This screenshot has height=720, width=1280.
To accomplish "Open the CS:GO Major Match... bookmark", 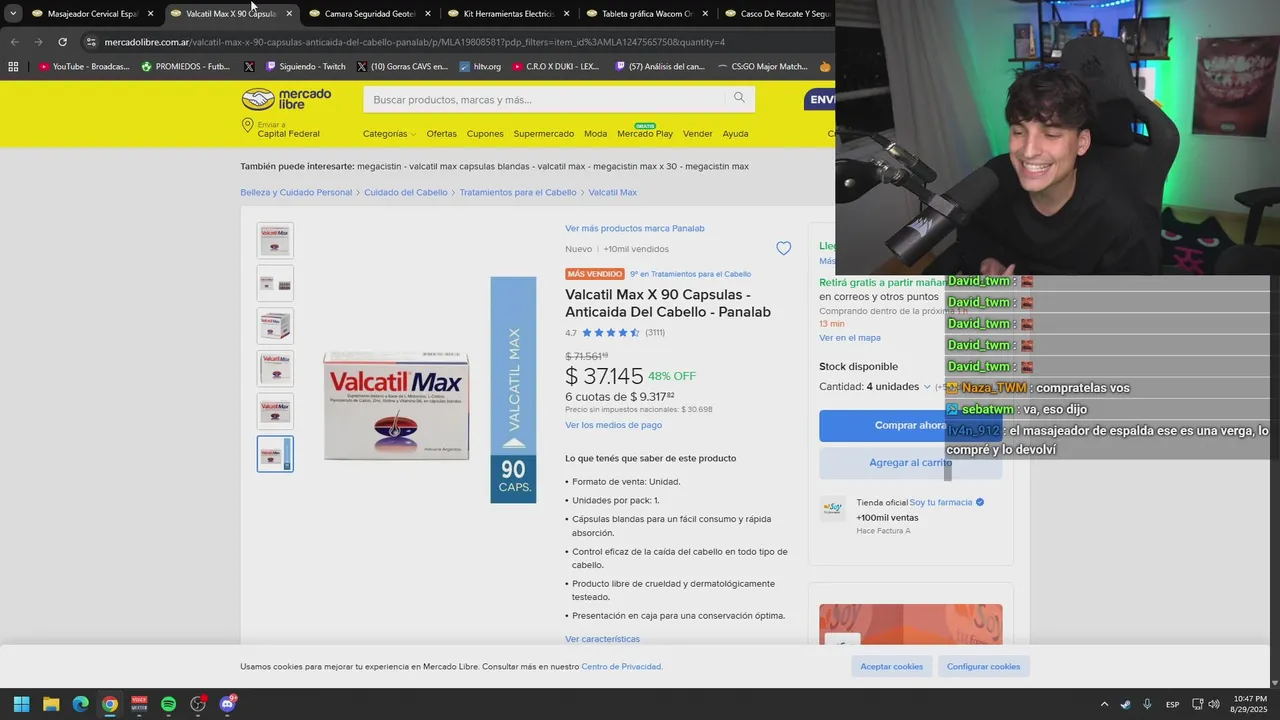I will (762, 67).
